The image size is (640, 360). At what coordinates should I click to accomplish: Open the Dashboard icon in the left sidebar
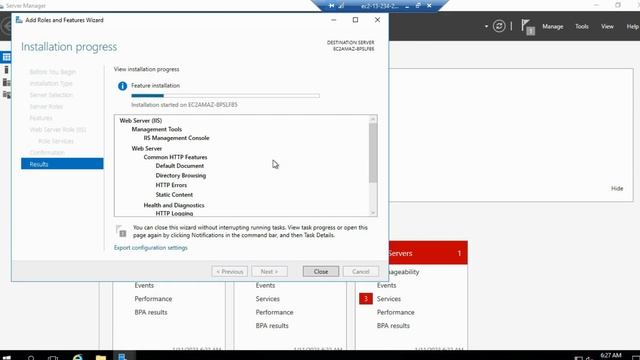pos(6,57)
